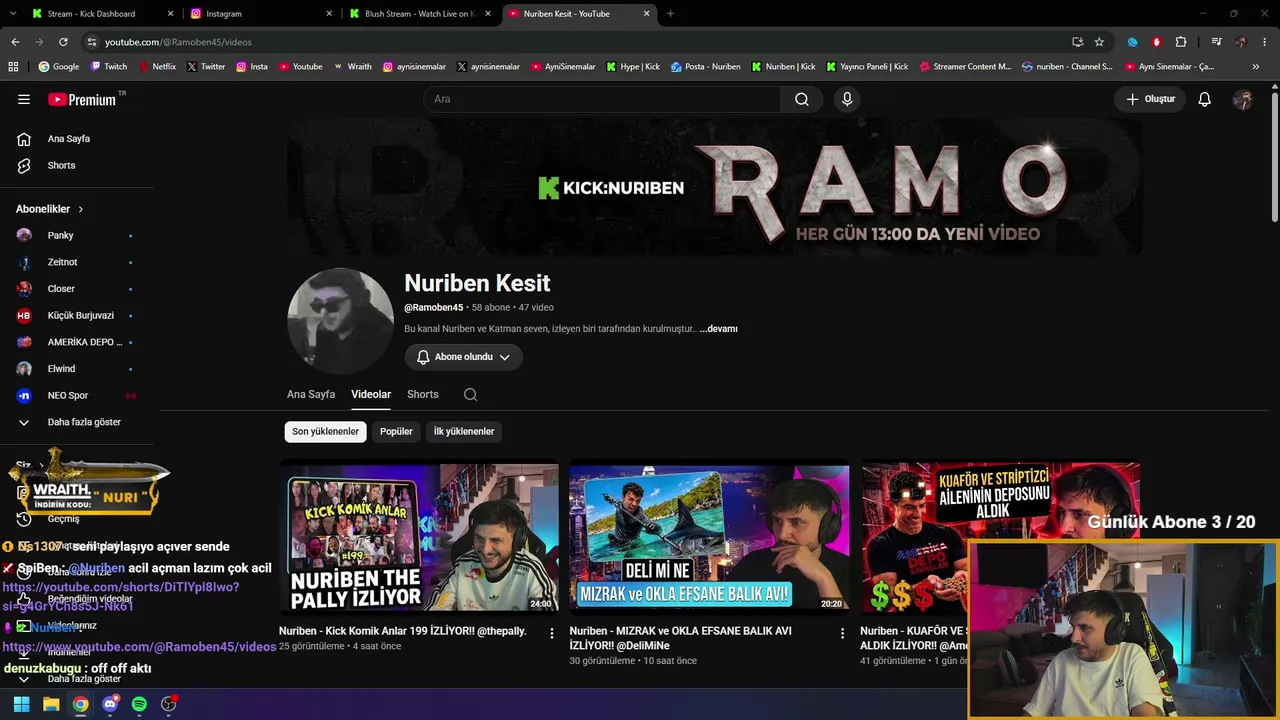This screenshot has height=720, width=1280.
Task: Expand channel description with ...devamı
Action: 718,329
